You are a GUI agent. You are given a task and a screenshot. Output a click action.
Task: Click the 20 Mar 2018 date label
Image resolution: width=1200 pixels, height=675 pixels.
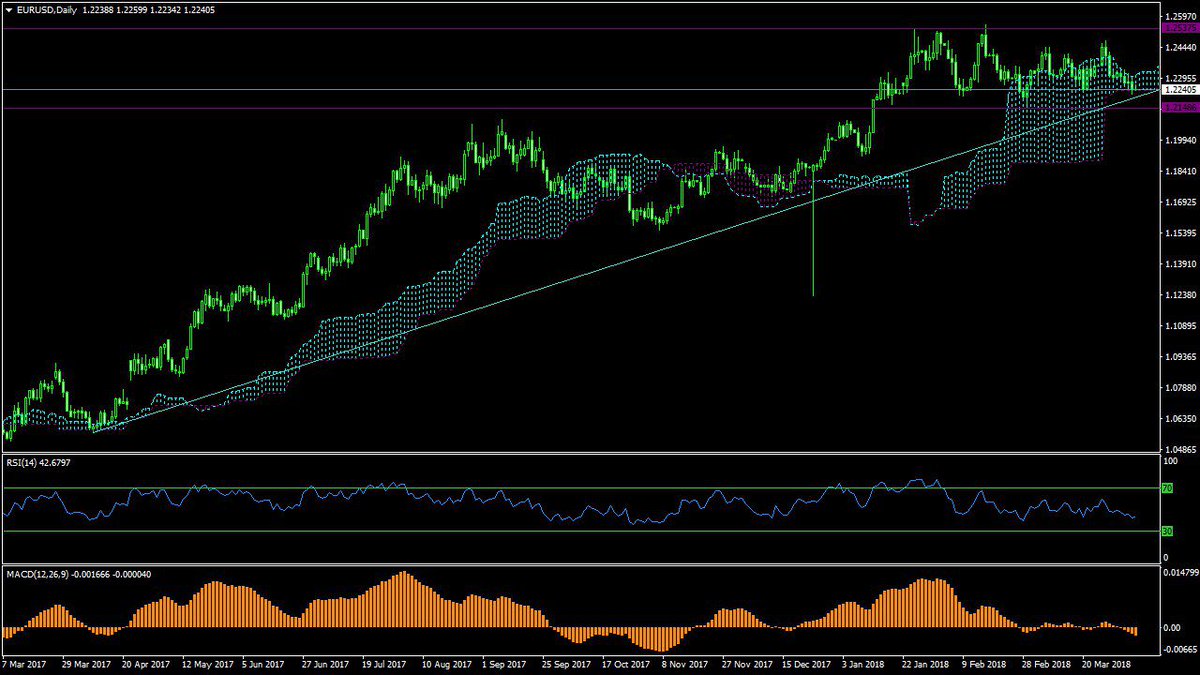pos(1108,663)
